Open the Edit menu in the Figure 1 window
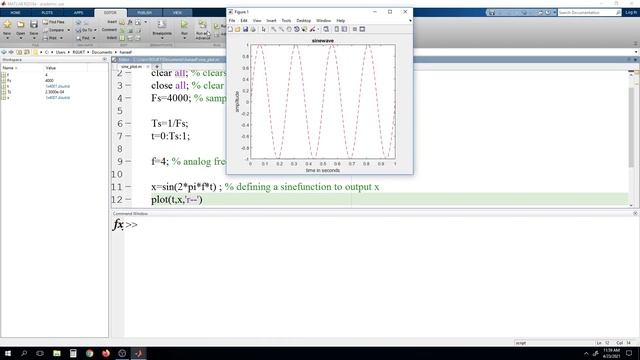 pos(244,20)
